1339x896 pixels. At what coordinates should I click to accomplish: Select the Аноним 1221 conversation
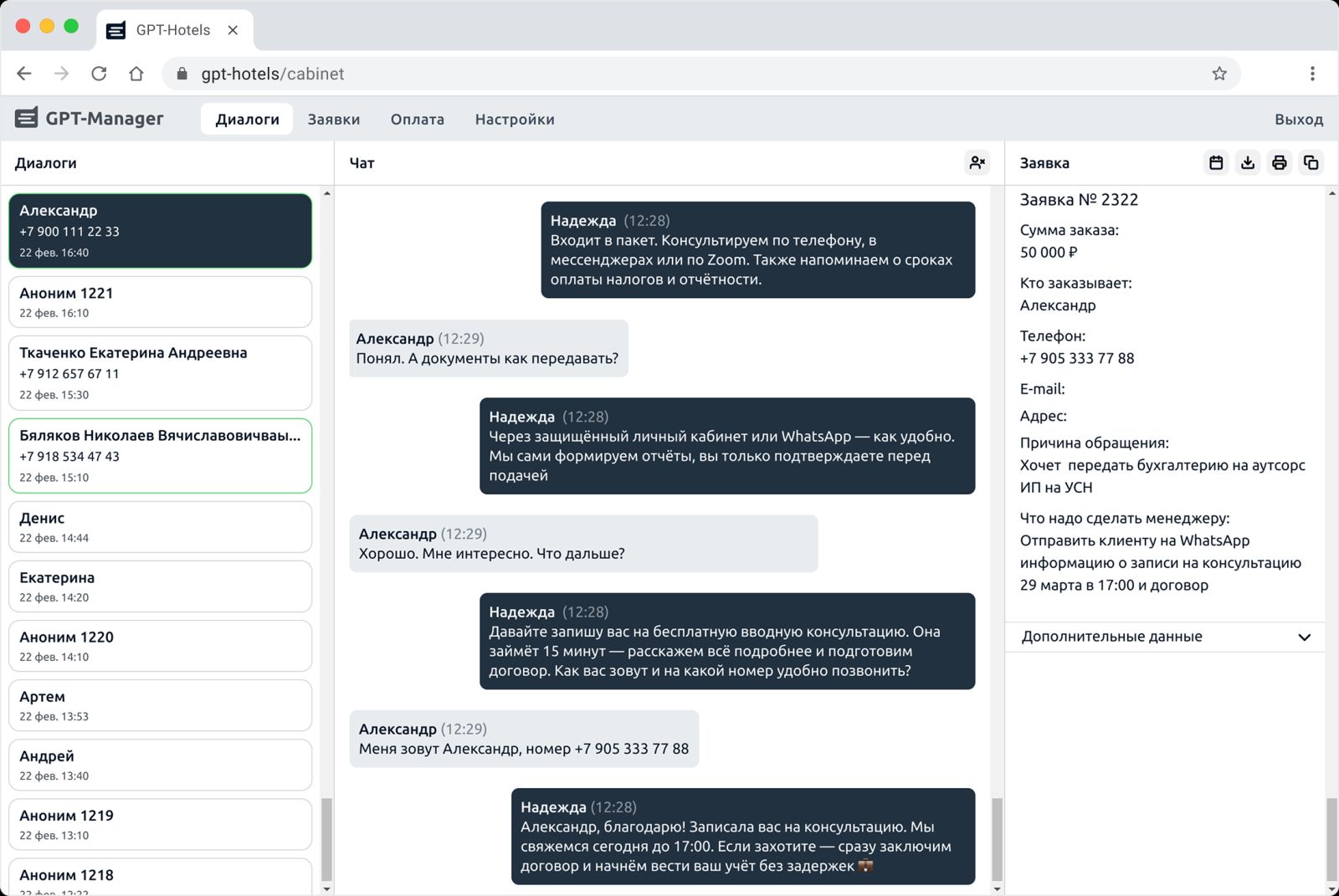pyautogui.click(x=160, y=302)
